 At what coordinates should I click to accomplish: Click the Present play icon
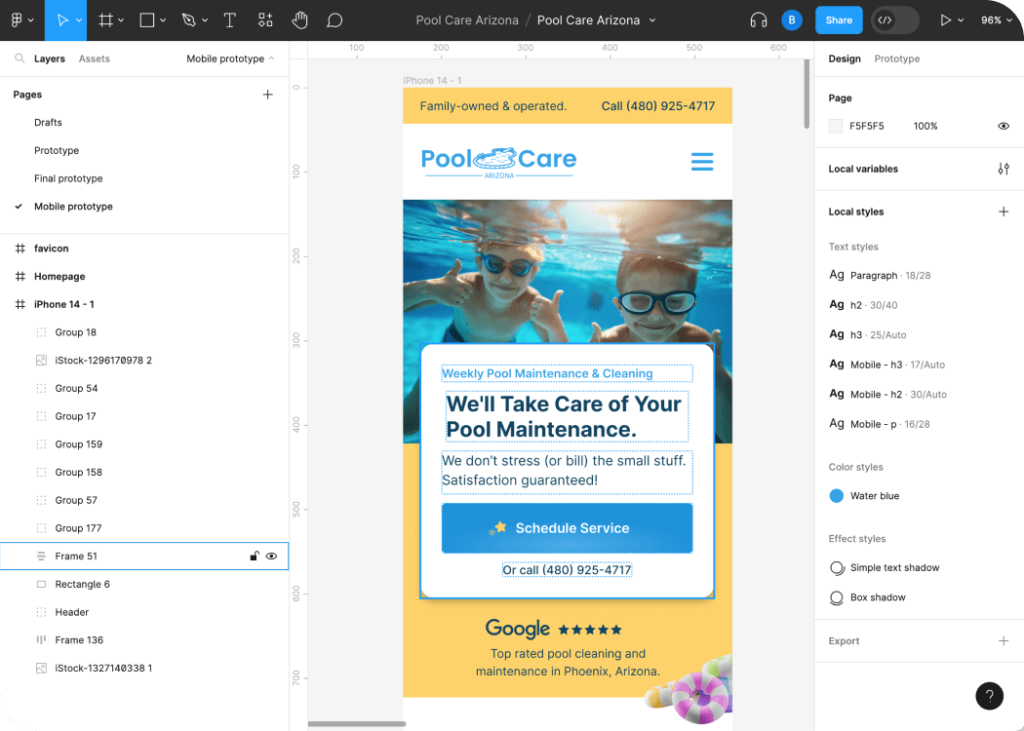[x=945, y=20]
